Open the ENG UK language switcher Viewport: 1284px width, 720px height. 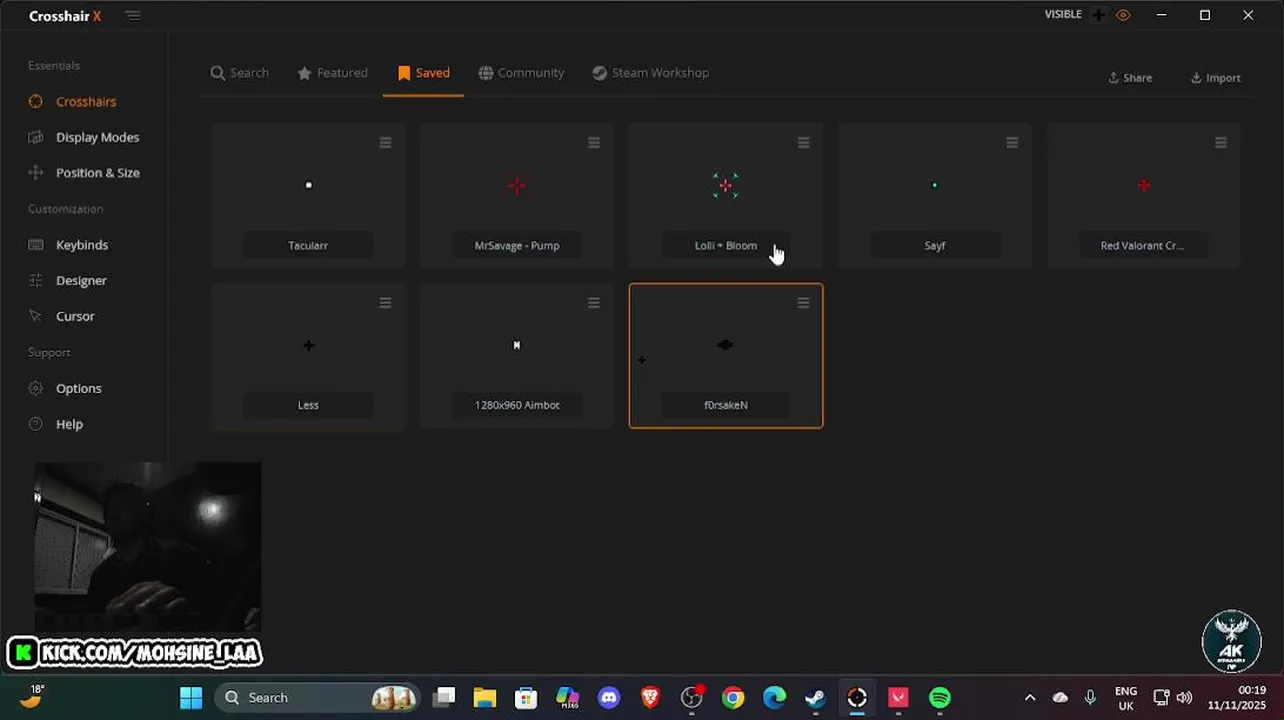pyautogui.click(x=1126, y=698)
